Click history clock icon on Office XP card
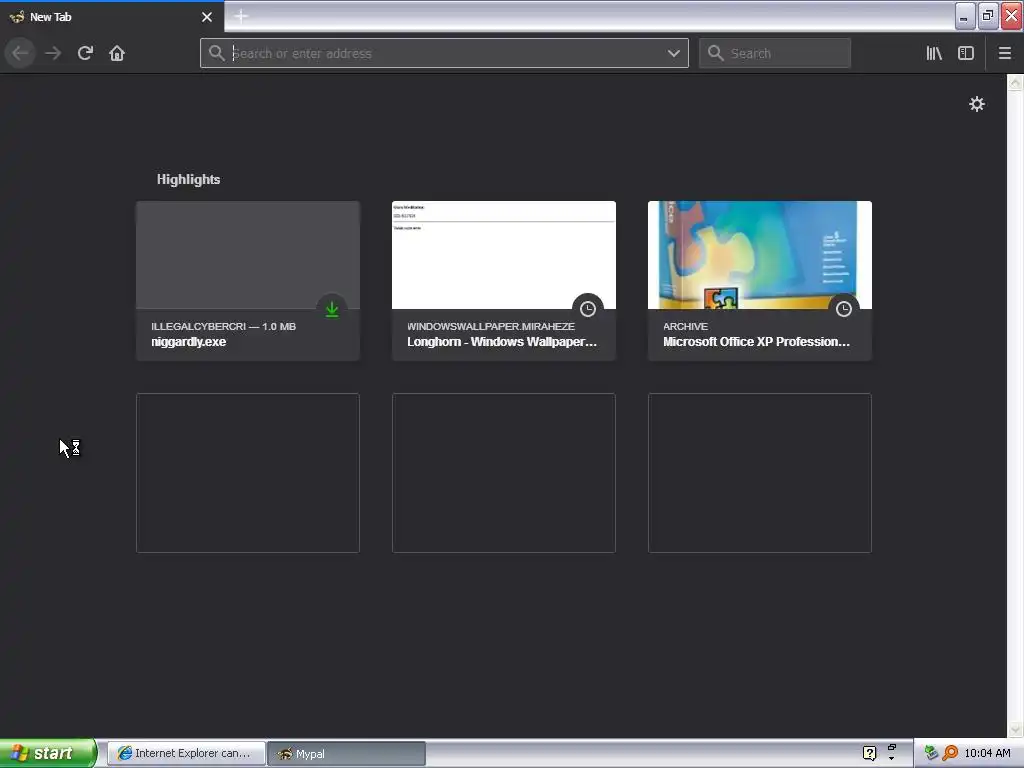This screenshot has height=768, width=1024. [x=844, y=309]
